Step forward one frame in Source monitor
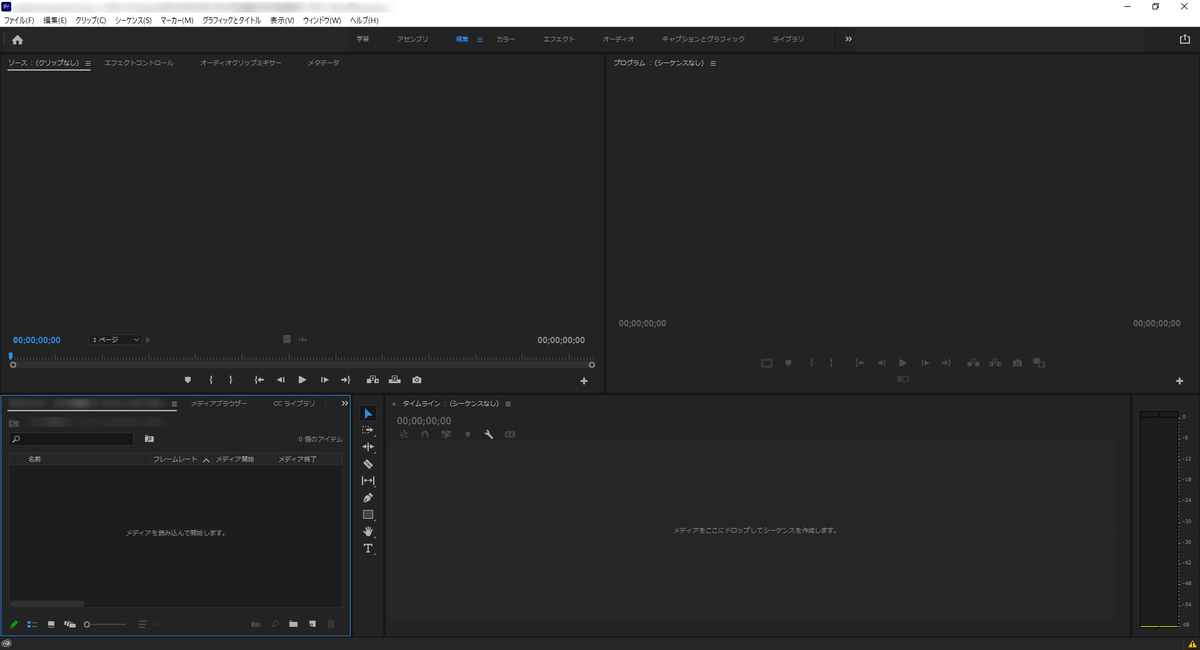The height and width of the screenshot is (650, 1200). [324, 380]
